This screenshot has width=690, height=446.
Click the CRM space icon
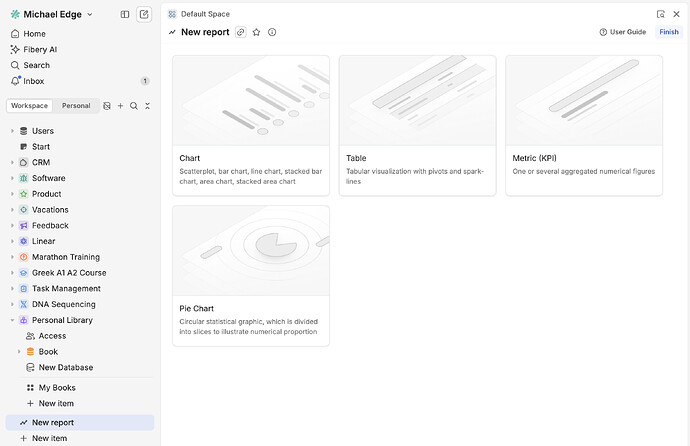[x=24, y=163]
